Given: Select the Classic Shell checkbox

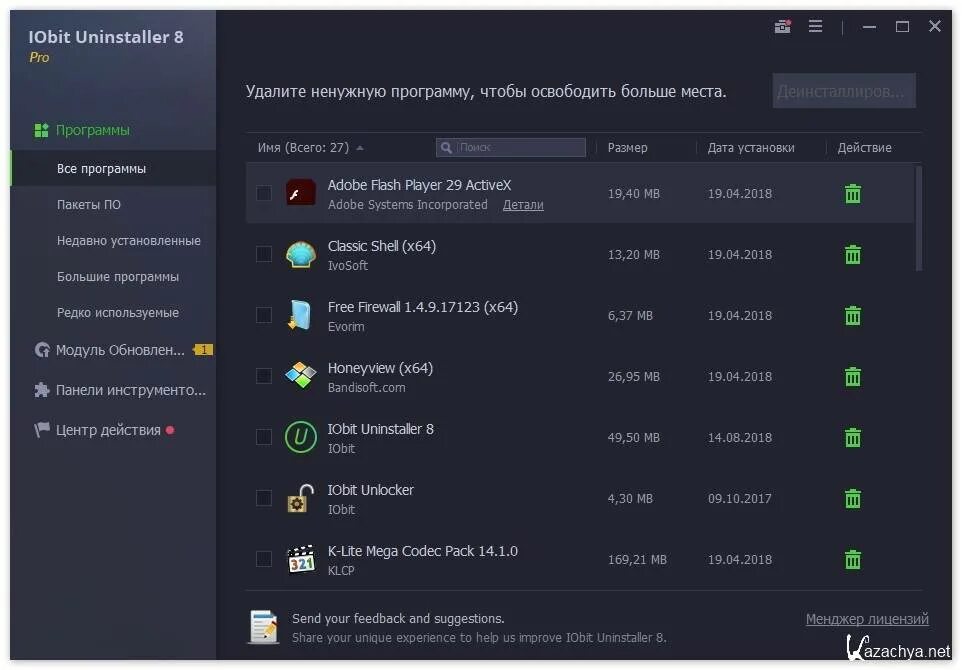Looking at the screenshot, I should (x=264, y=254).
